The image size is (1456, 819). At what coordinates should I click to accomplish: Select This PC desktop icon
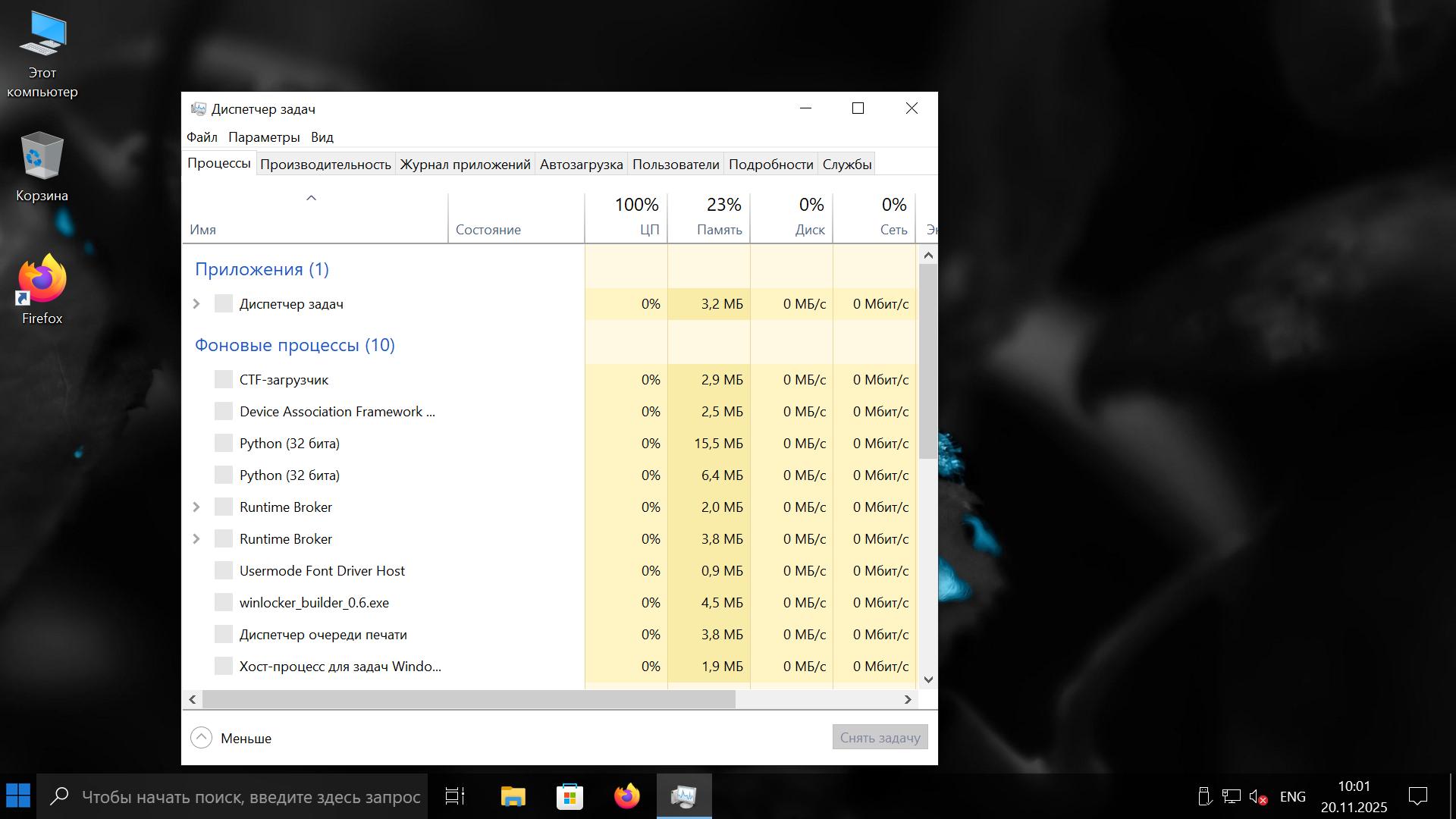(x=42, y=57)
